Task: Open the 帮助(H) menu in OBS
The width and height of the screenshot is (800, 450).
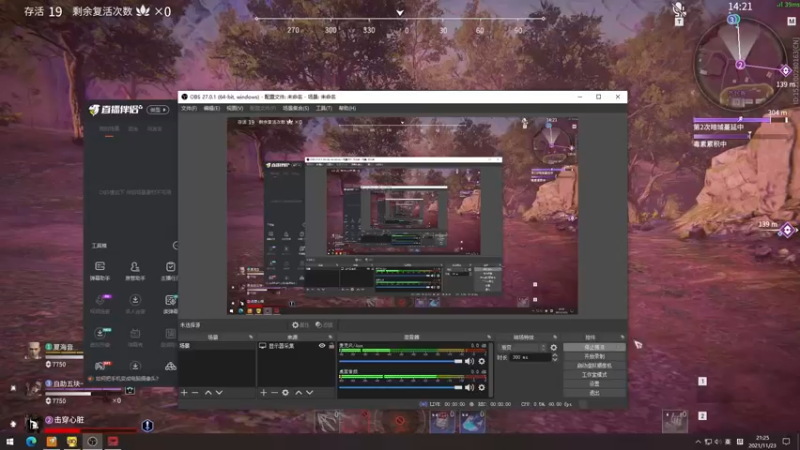Action: point(347,108)
